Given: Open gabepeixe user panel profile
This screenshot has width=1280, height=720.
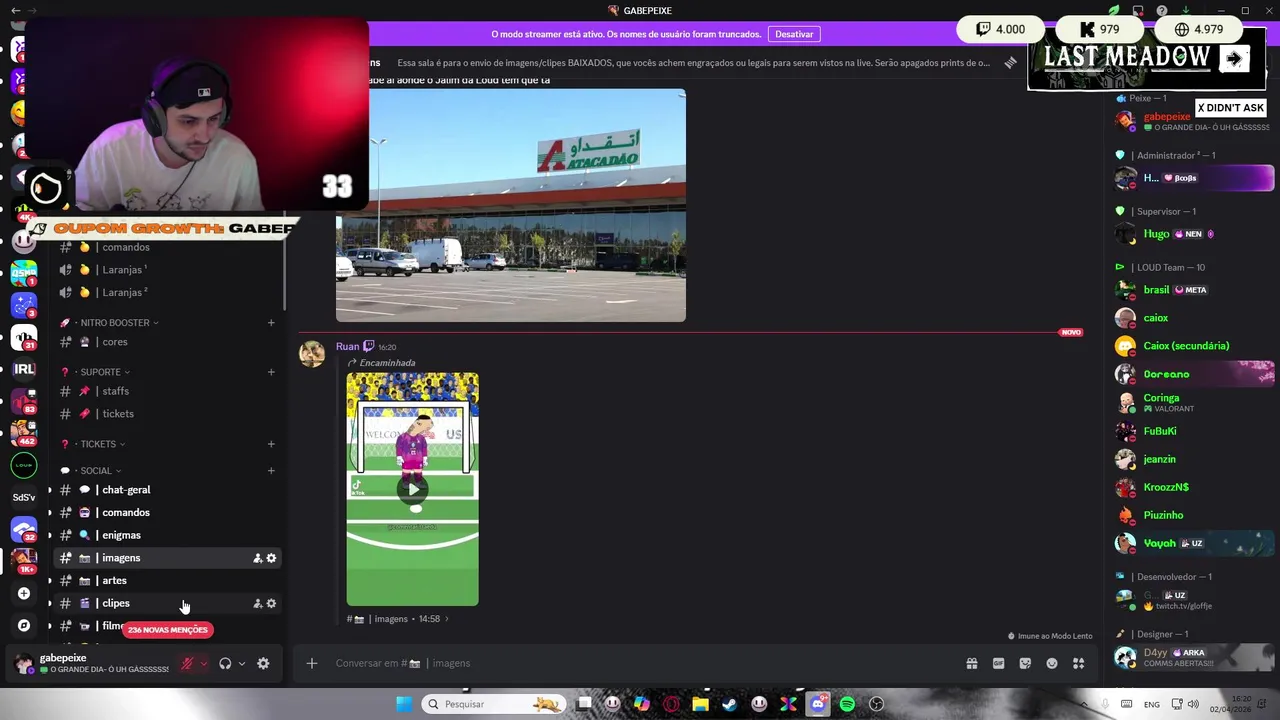Looking at the screenshot, I should click(90, 663).
